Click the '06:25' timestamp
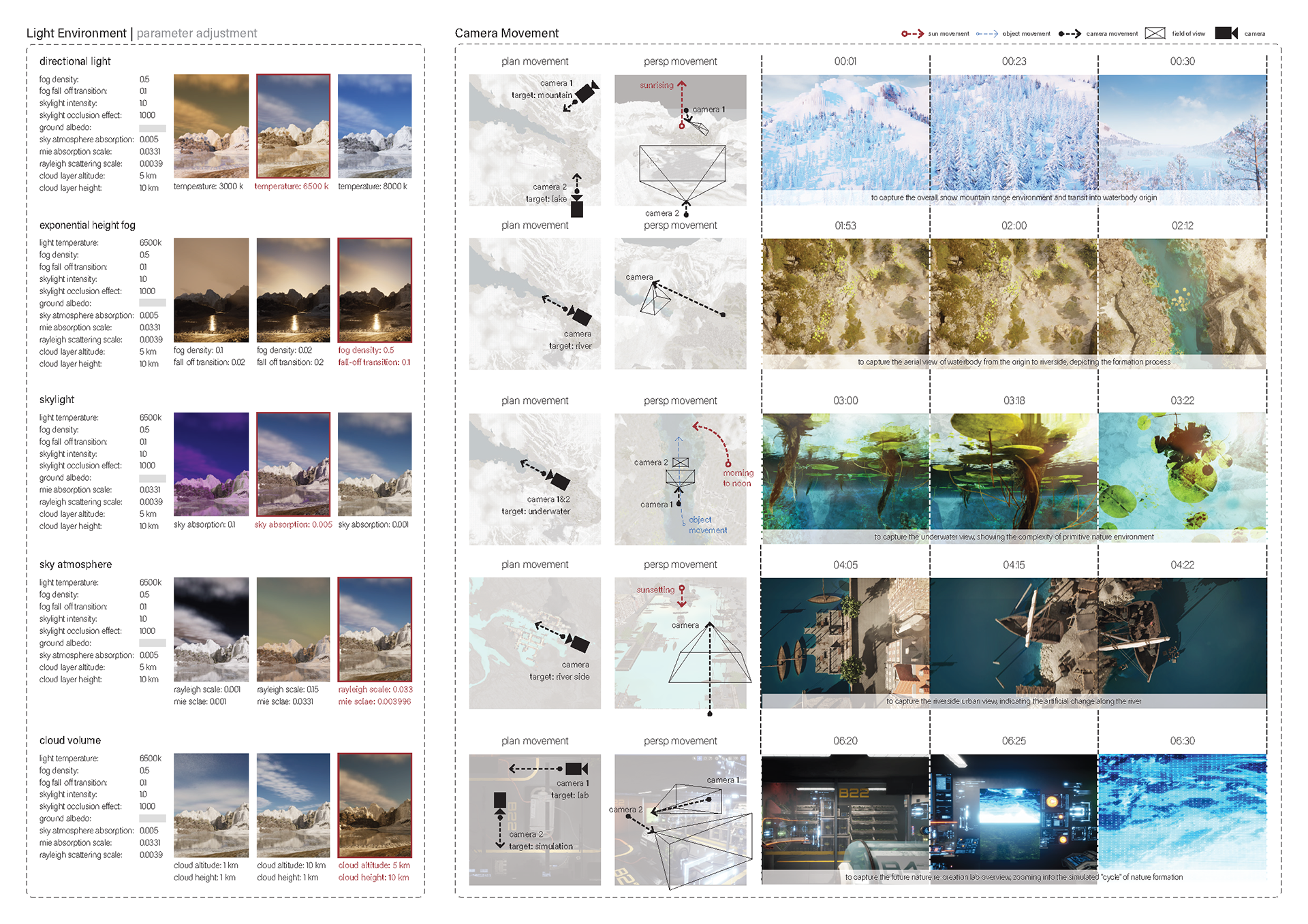The height and width of the screenshot is (924, 1308). (1014, 741)
